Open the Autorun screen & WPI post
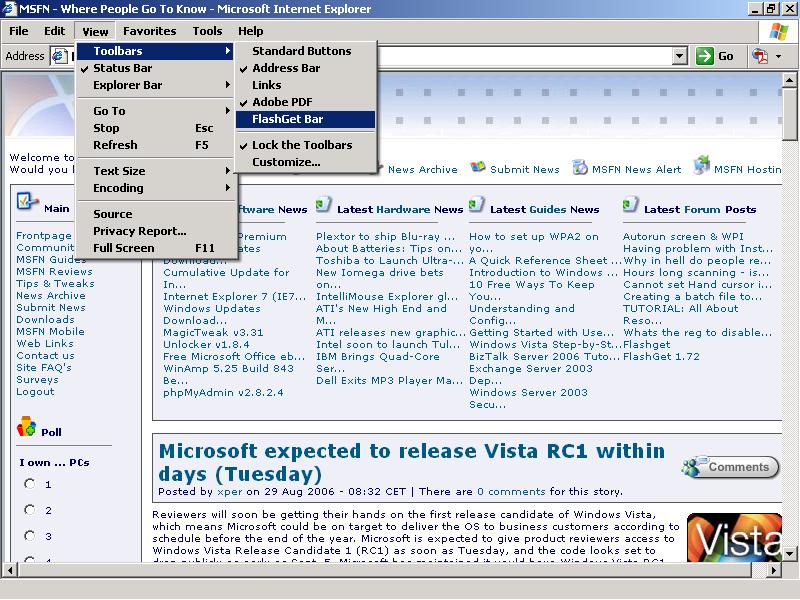This screenshot has width=800, height=600. (683, 237)
